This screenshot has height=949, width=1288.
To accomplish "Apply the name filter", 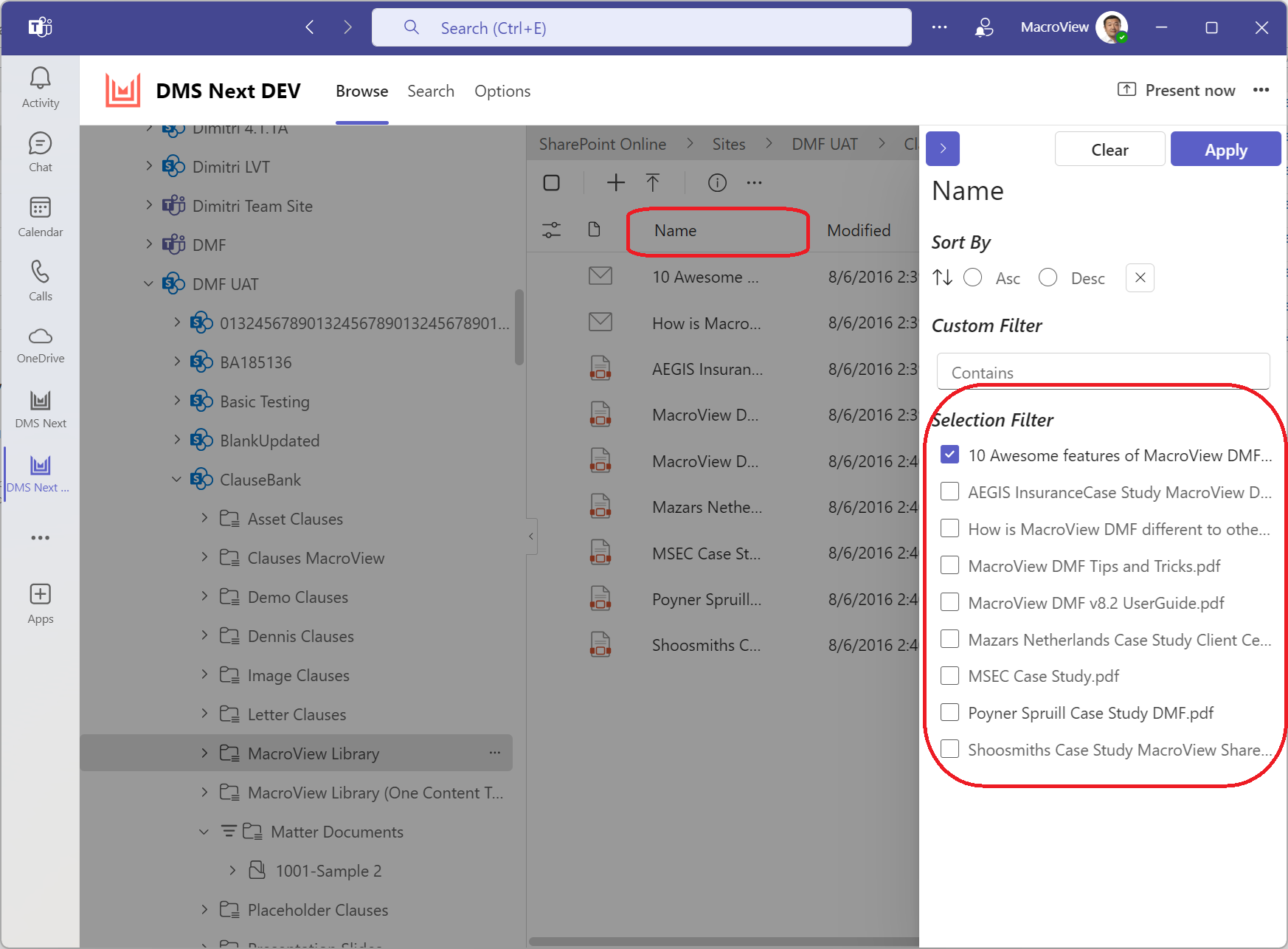I will click(x=1225, y=149).
